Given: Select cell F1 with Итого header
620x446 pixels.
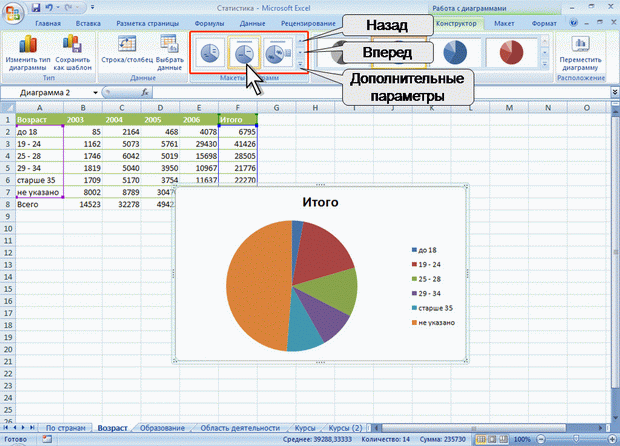Looking at the screenshot, I should click(237, 119).
